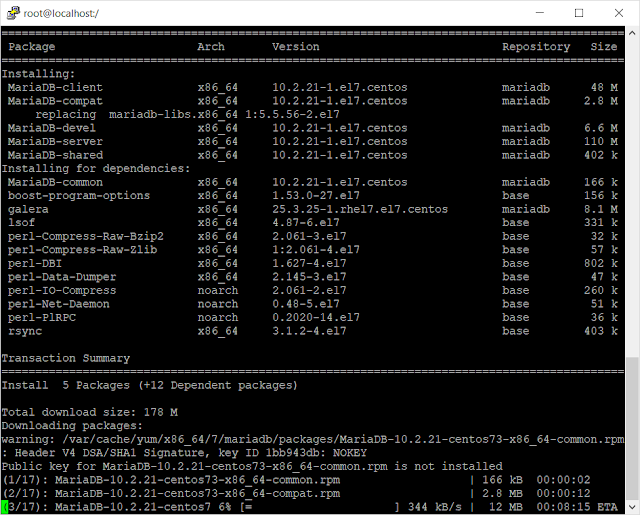Click the 'MariaDB-client' package name
This screenshot has height=515, width=640.
pos(55,87)
